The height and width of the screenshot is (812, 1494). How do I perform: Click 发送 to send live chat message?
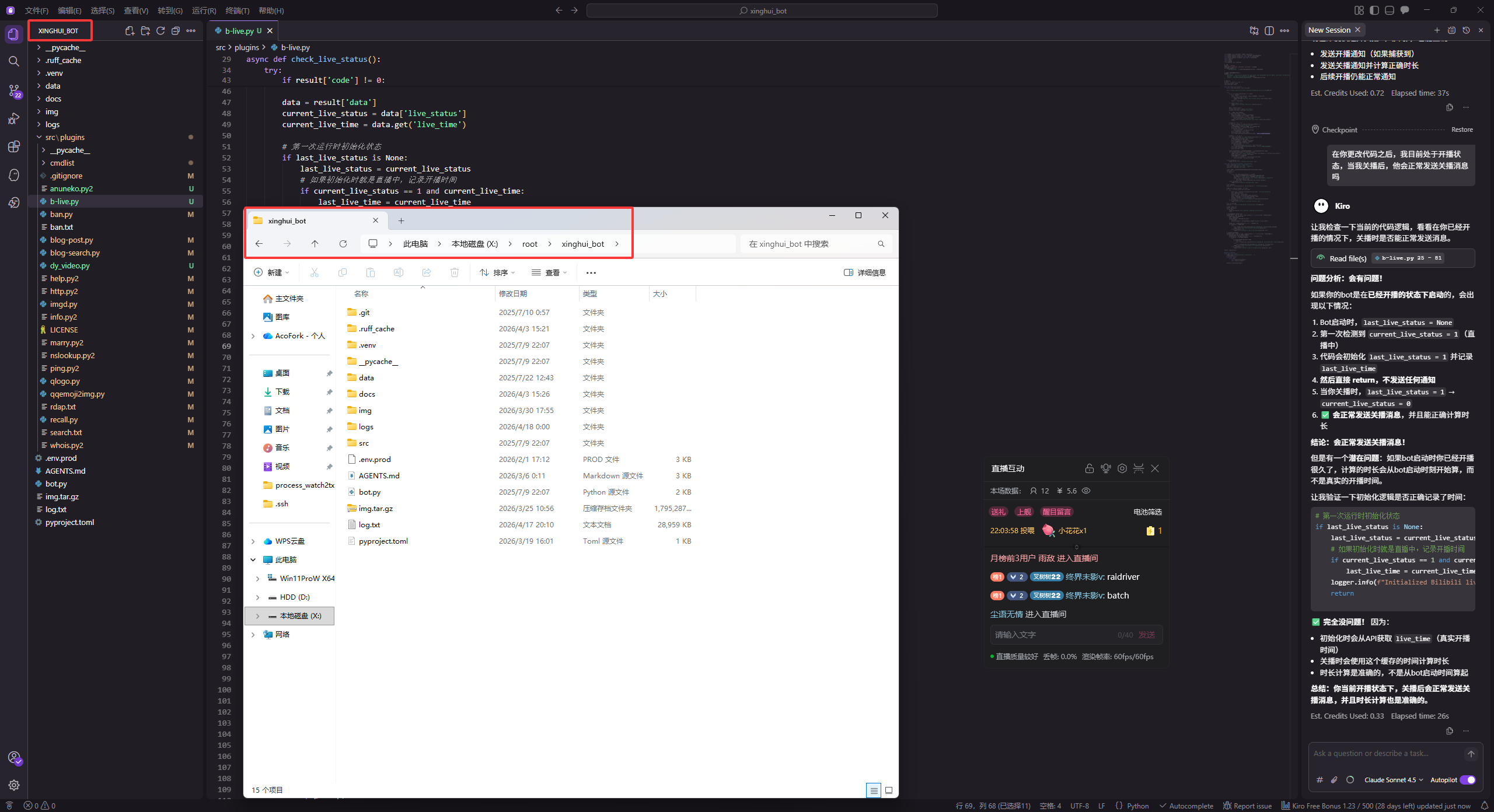click(x=1147, y=635)
